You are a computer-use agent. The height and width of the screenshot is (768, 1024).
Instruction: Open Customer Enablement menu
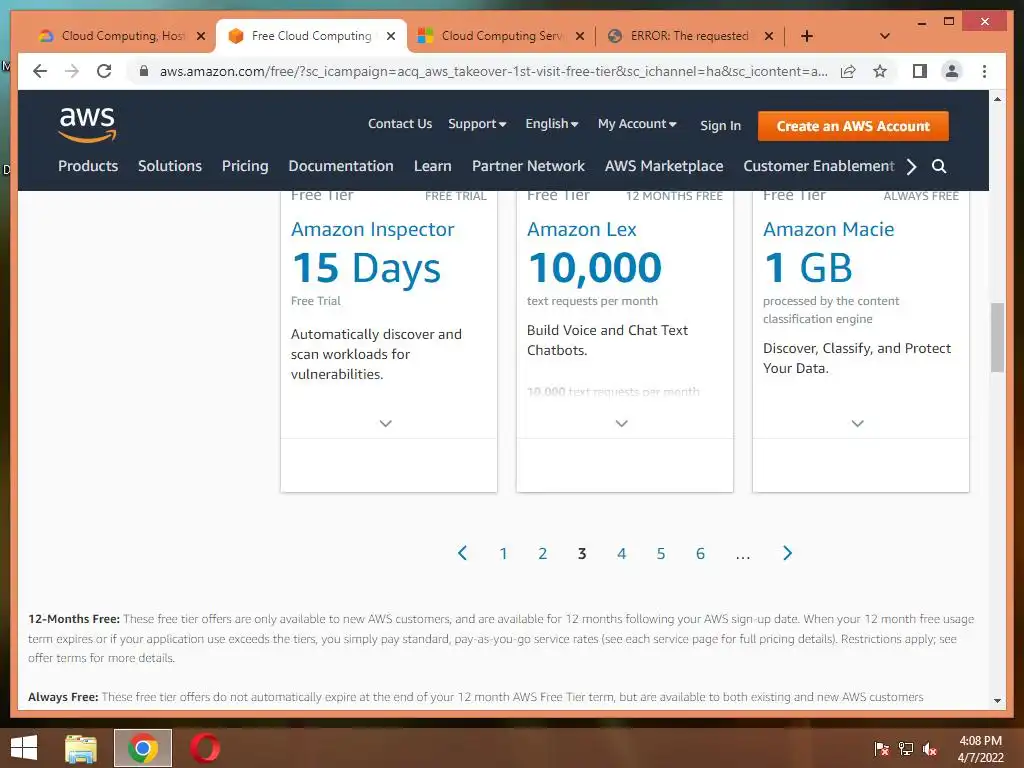(818, 166)
